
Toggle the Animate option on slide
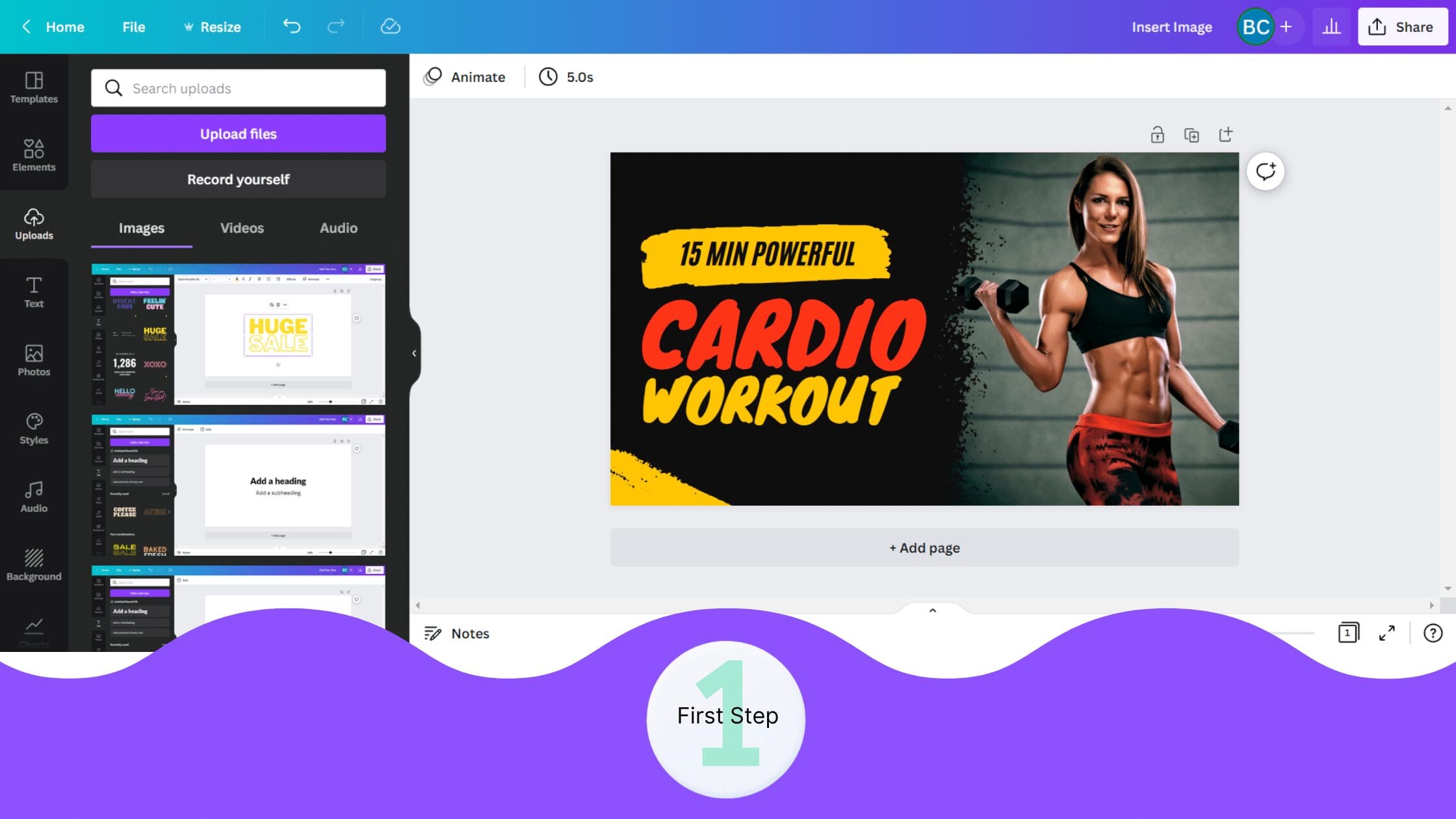point(466,77)
